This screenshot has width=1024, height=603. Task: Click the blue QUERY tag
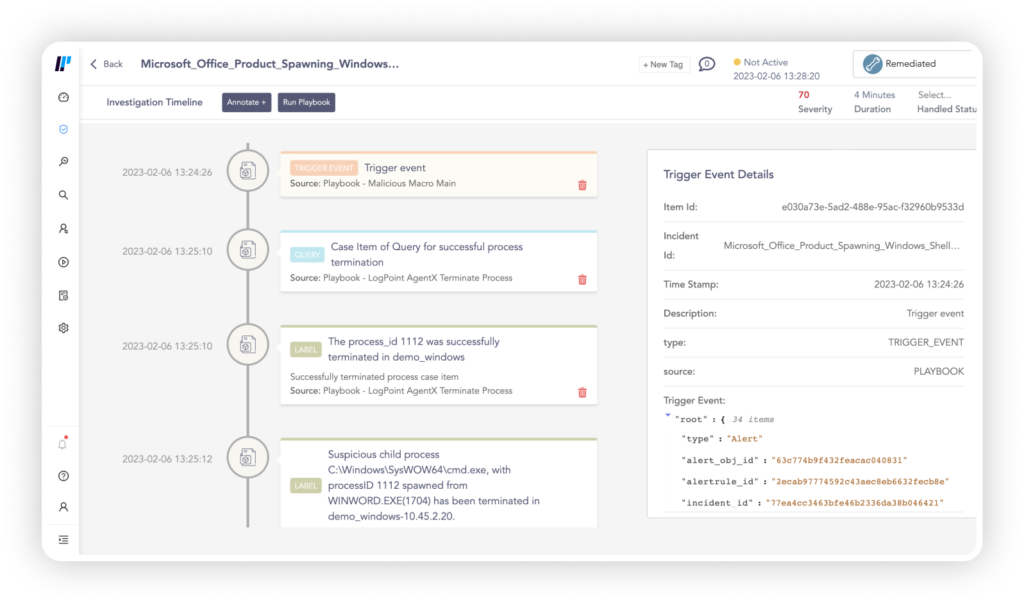[x=307, y=255]
